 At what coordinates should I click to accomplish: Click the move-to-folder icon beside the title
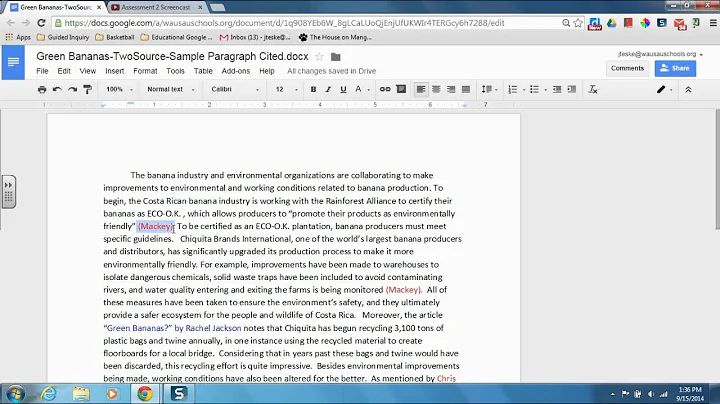[336, 57]
